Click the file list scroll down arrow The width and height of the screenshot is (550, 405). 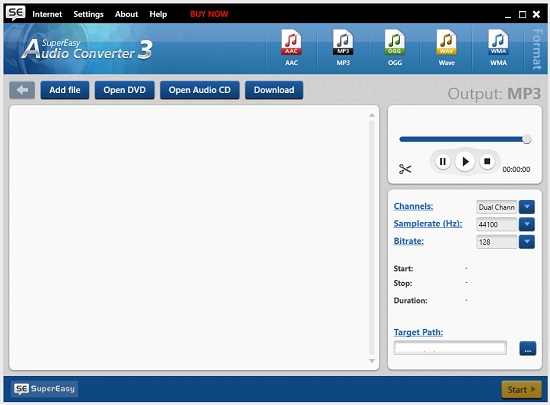click(x=372, y=361)
